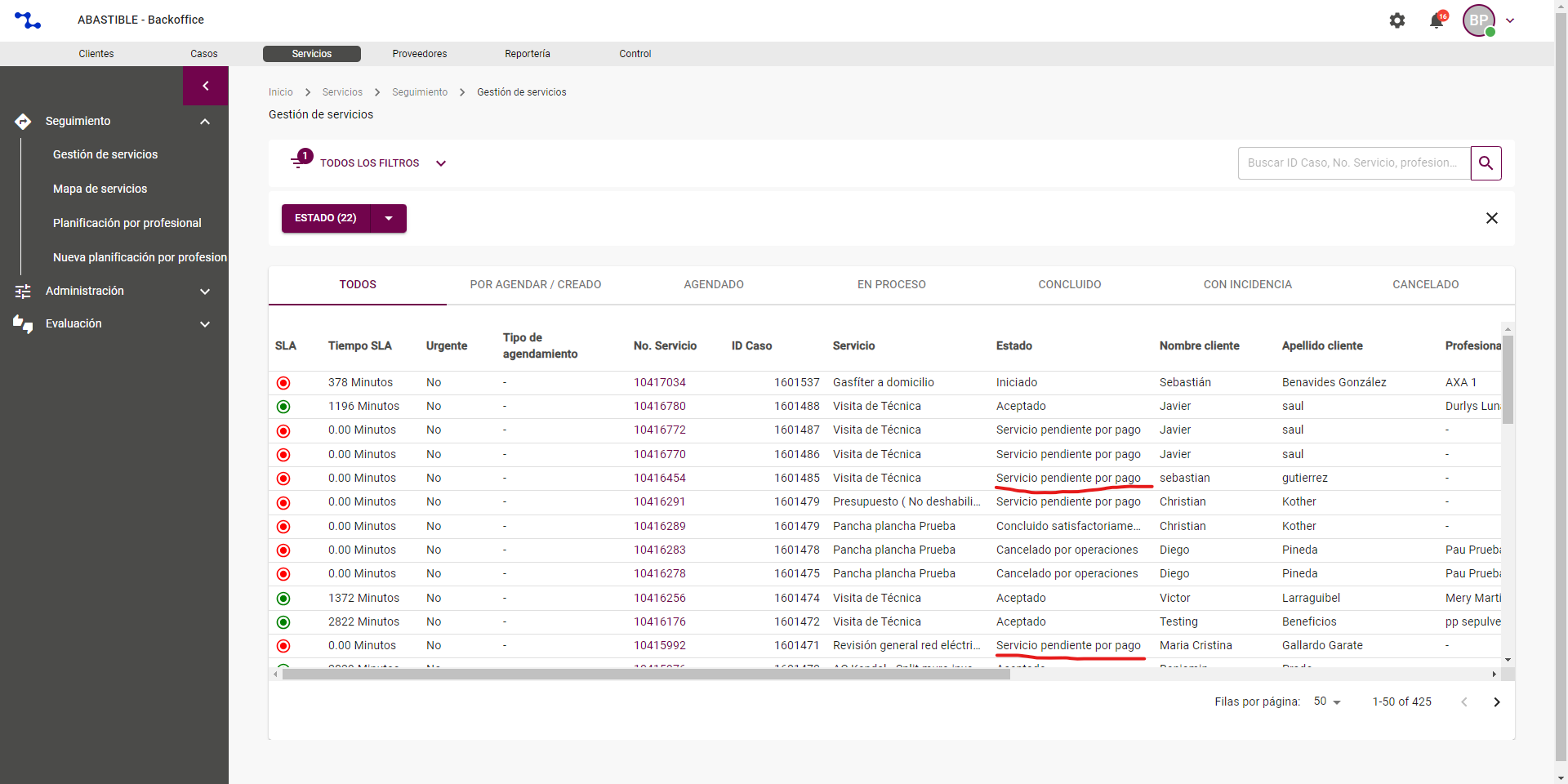Expand Todos los filtros chevron

441,163
